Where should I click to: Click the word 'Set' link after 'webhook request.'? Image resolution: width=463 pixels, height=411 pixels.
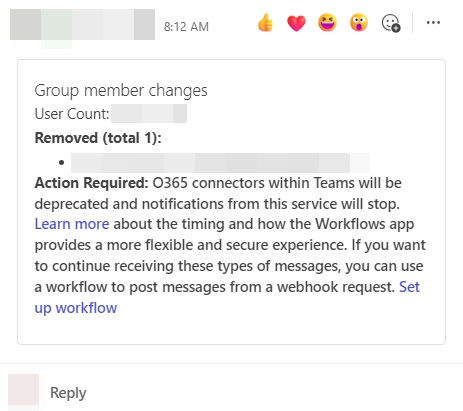(x=409, y=287)
